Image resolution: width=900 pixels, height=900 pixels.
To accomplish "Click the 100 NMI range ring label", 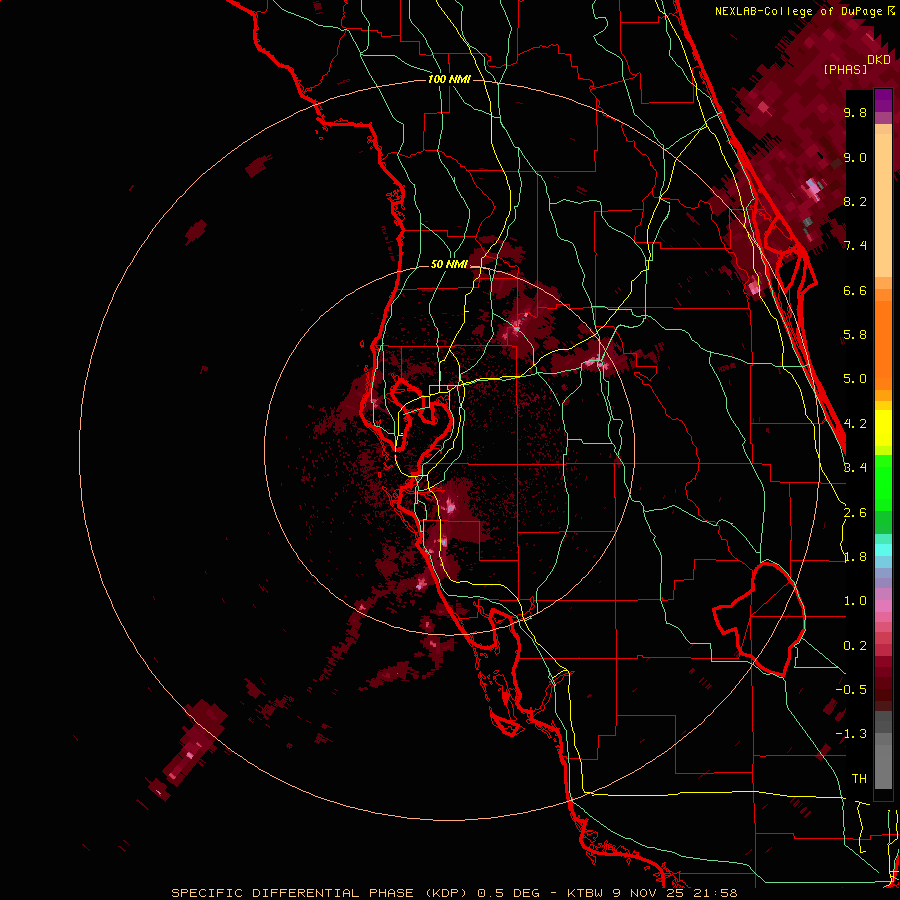I will click(x=449, y=79).
